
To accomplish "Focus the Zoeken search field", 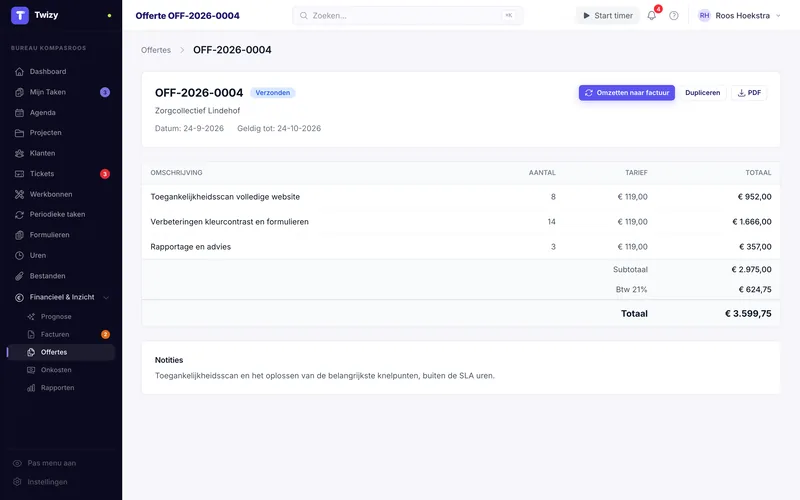I will [407, 16].
